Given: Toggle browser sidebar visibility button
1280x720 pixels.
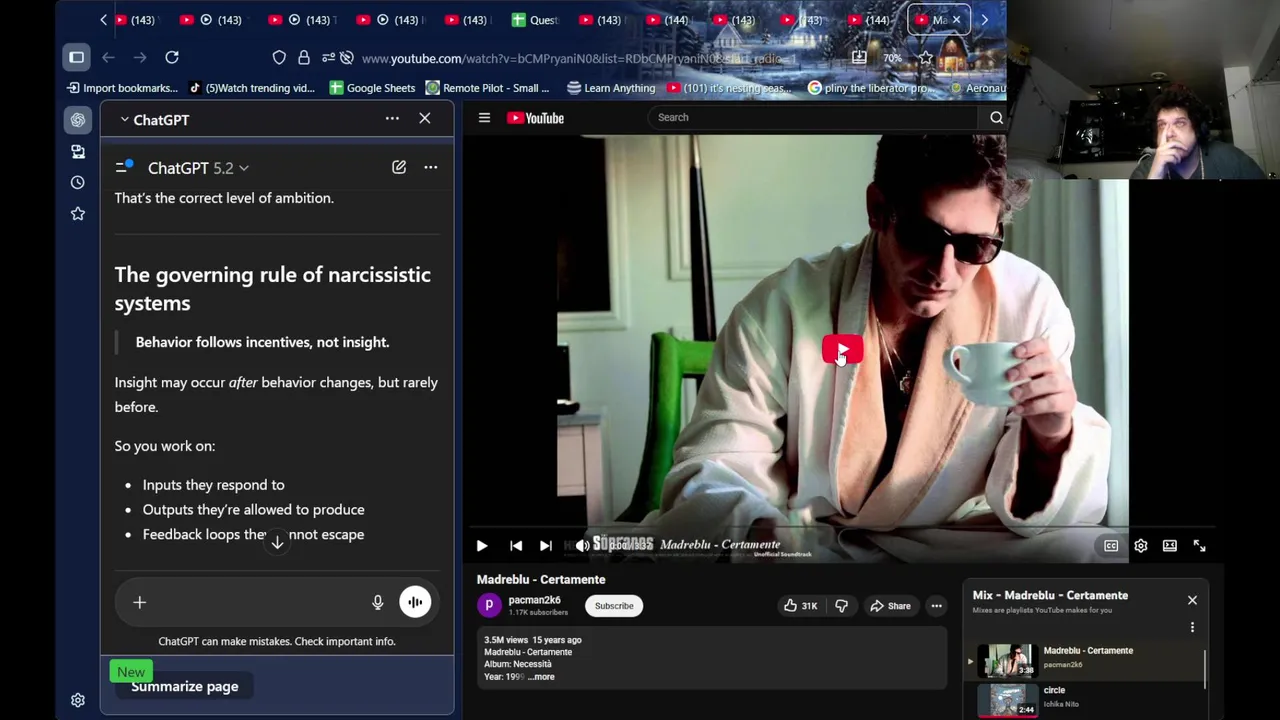Looking at the screenshot, I should click(x=77, y=57).
